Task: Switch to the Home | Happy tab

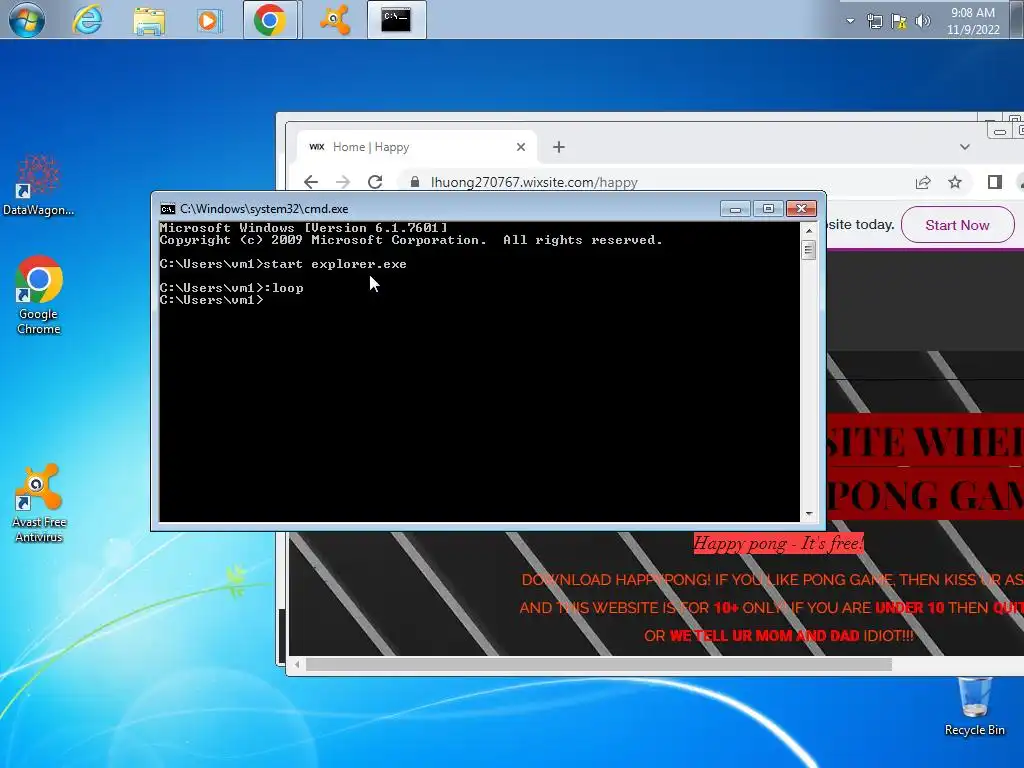Action: click(x=417, y=147)
